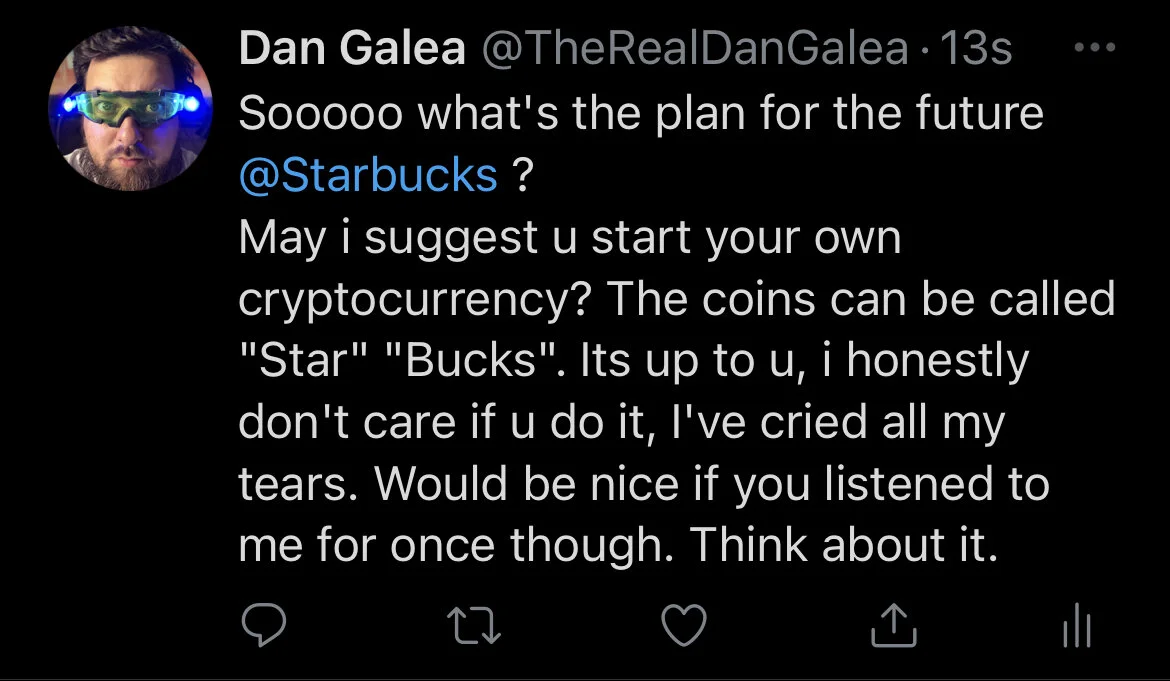1170x681 pixels.
Task: Click the display name Dan Galea
Action: click(352, 48)
